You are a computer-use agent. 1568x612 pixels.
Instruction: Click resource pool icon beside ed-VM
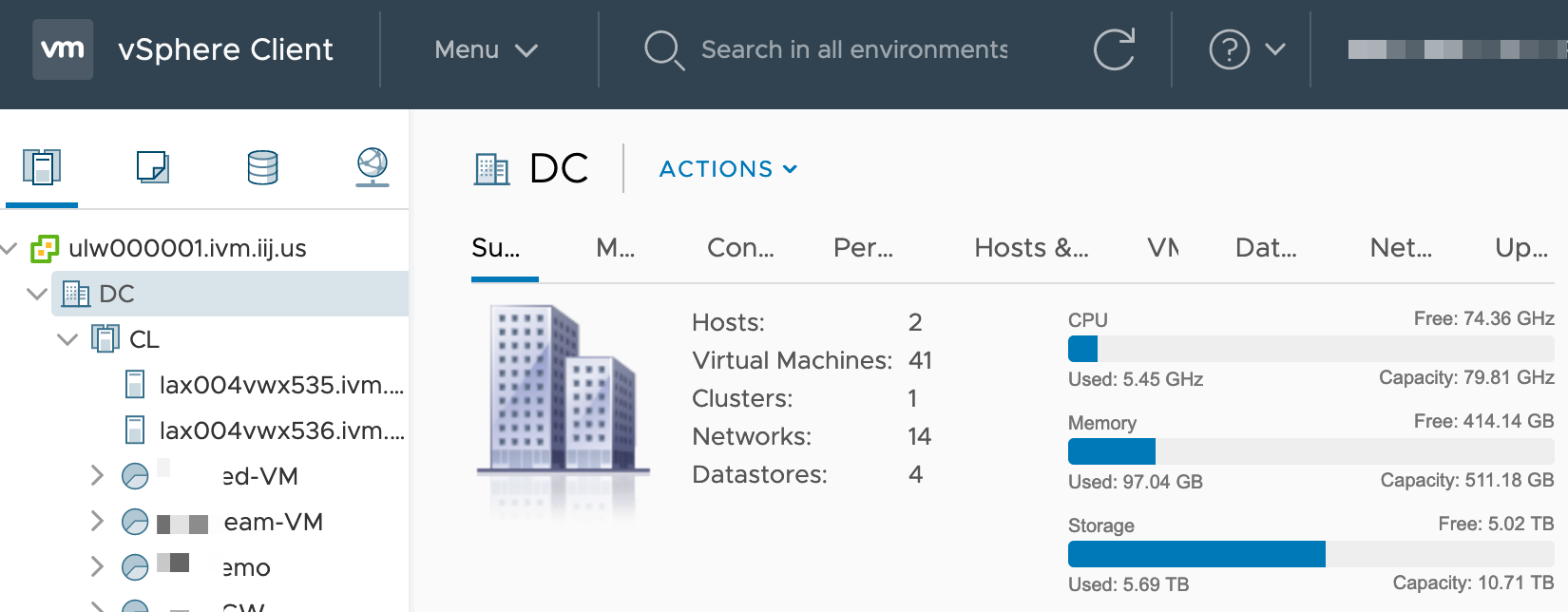(136, 476)
